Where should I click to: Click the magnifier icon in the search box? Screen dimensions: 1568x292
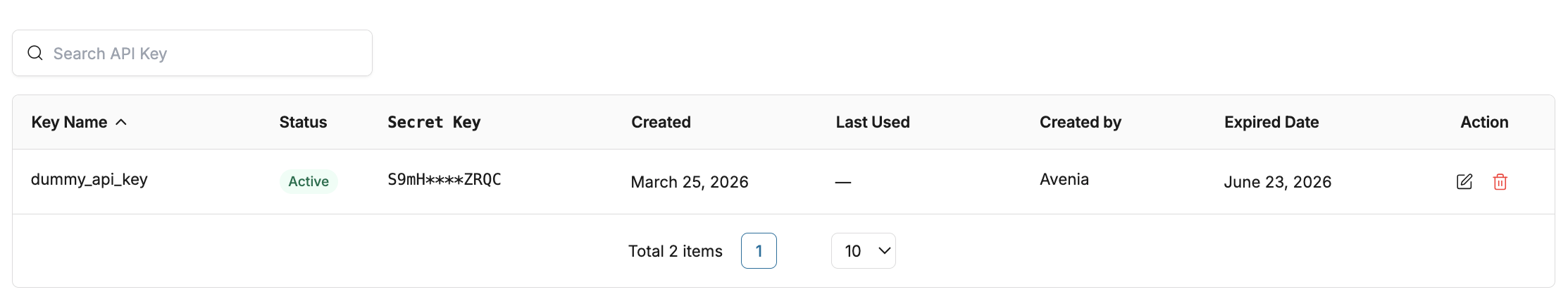35,53
